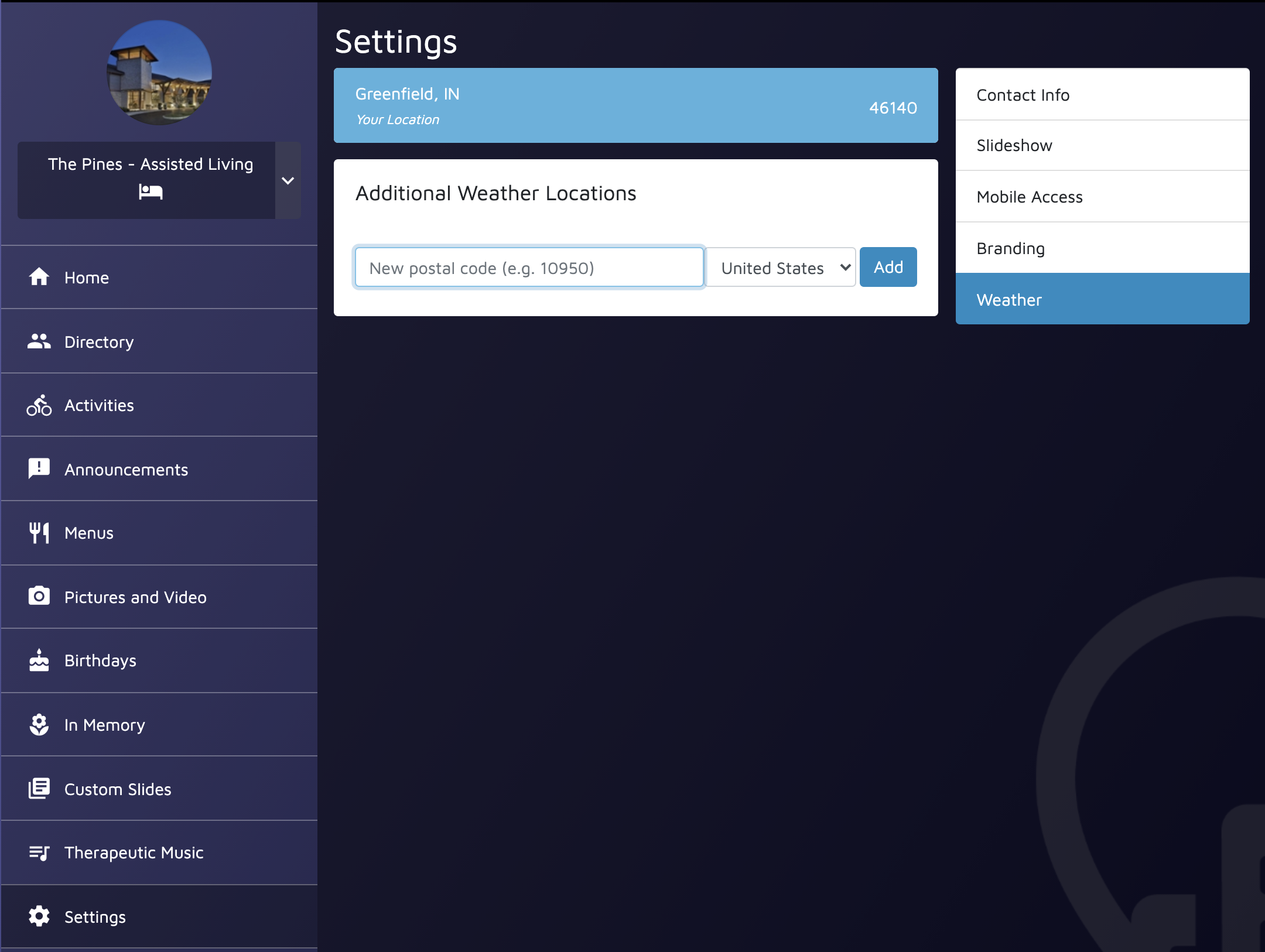This screenshot has height=952, width=1265.
Task: Click the 46140 postal code text
Action: [x=893, y=108]
